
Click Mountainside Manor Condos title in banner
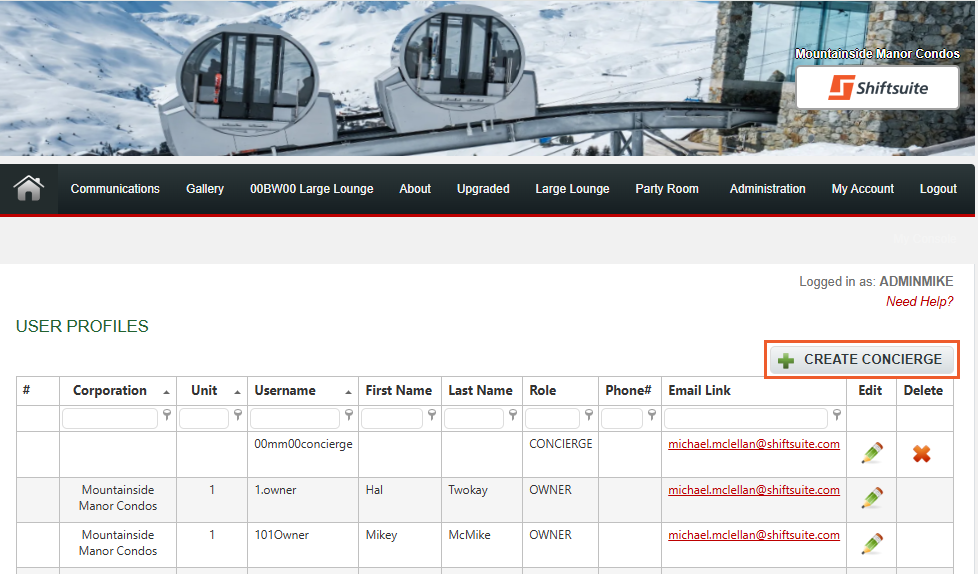click(877, 54)
